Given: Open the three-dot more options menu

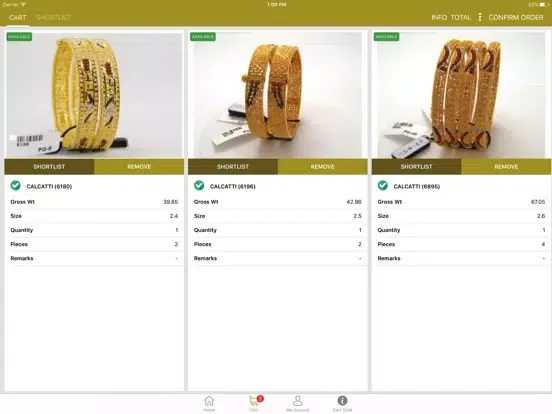Looking at the screenshot, I should (x=479, y=17).
